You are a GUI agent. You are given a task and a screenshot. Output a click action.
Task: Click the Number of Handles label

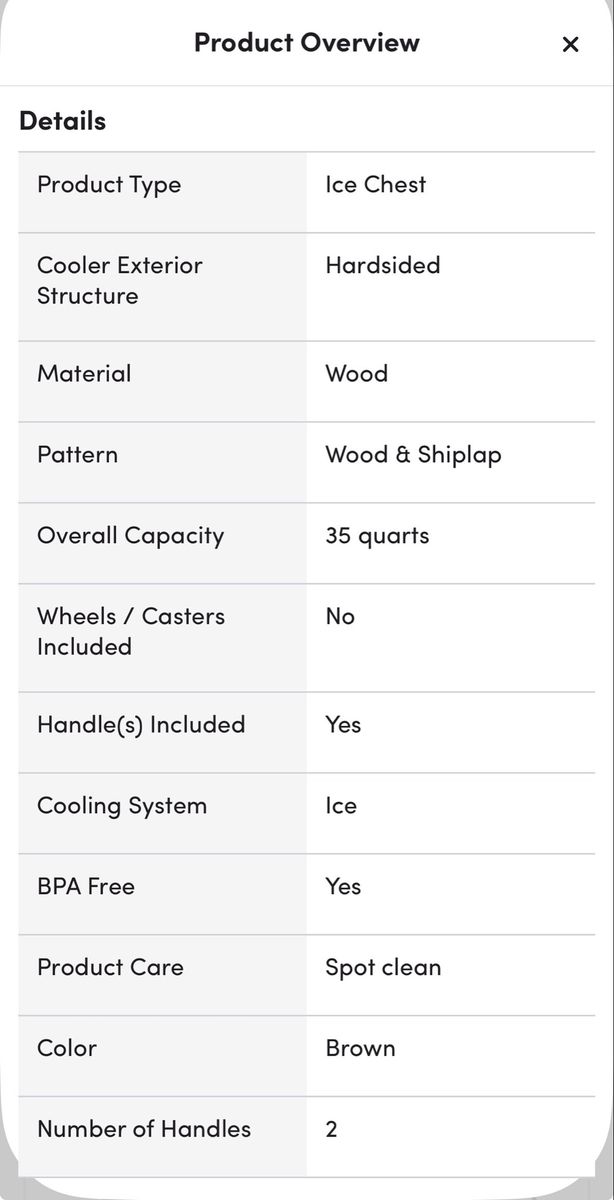coord(144,1130)
